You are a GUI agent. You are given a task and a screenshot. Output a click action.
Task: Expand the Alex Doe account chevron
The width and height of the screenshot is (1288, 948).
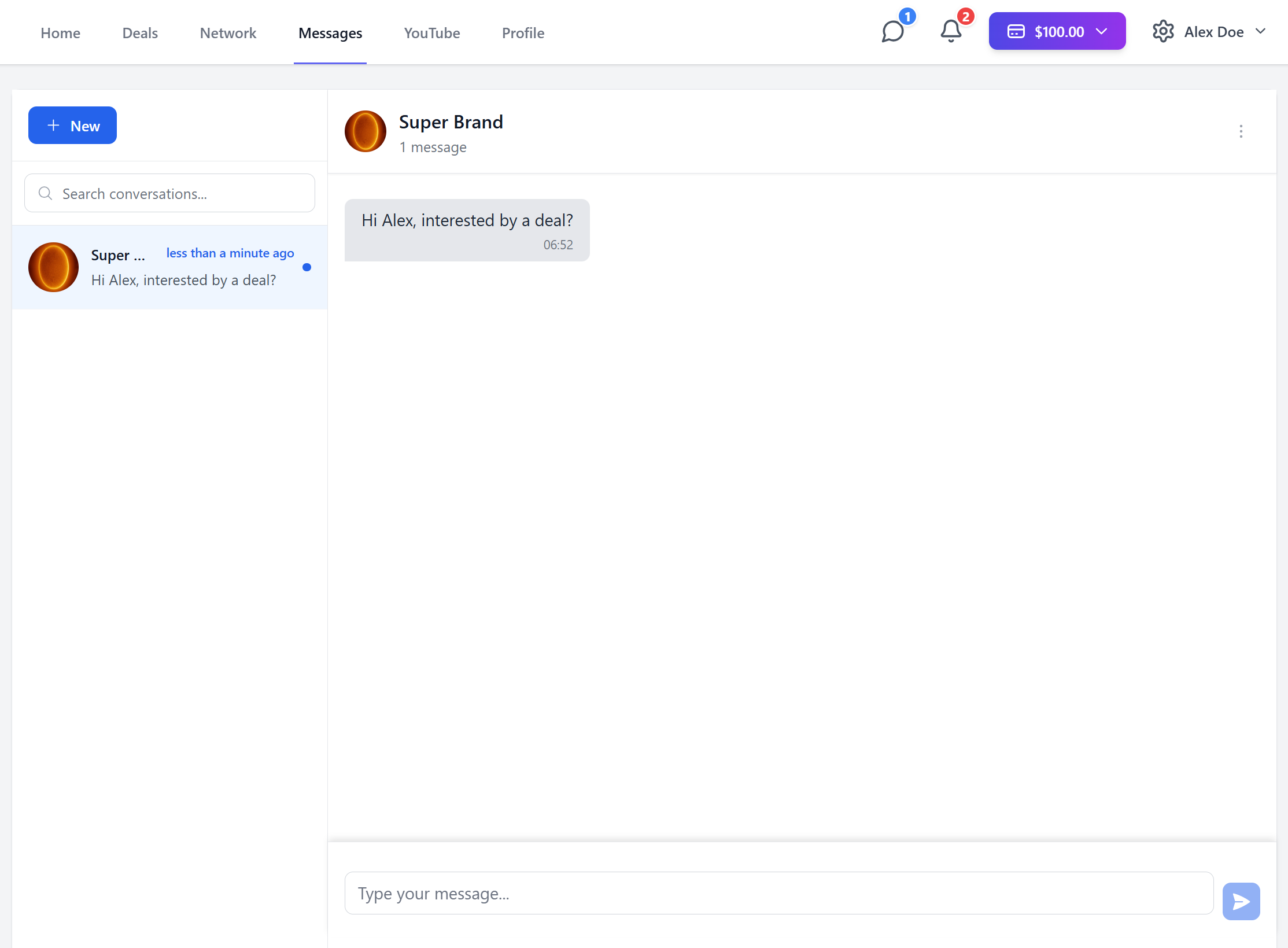point(1260,31)
